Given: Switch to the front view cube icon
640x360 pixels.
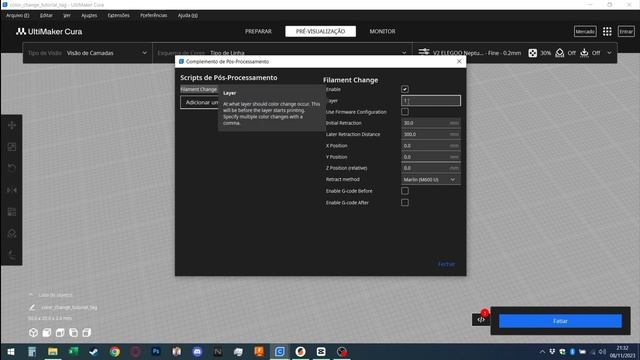Looking at the screenshot, I should click(47, 333).
